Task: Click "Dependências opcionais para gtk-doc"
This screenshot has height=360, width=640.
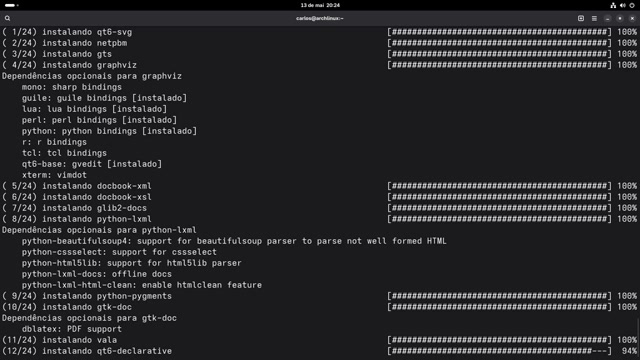Action: (x=89, y=318)
